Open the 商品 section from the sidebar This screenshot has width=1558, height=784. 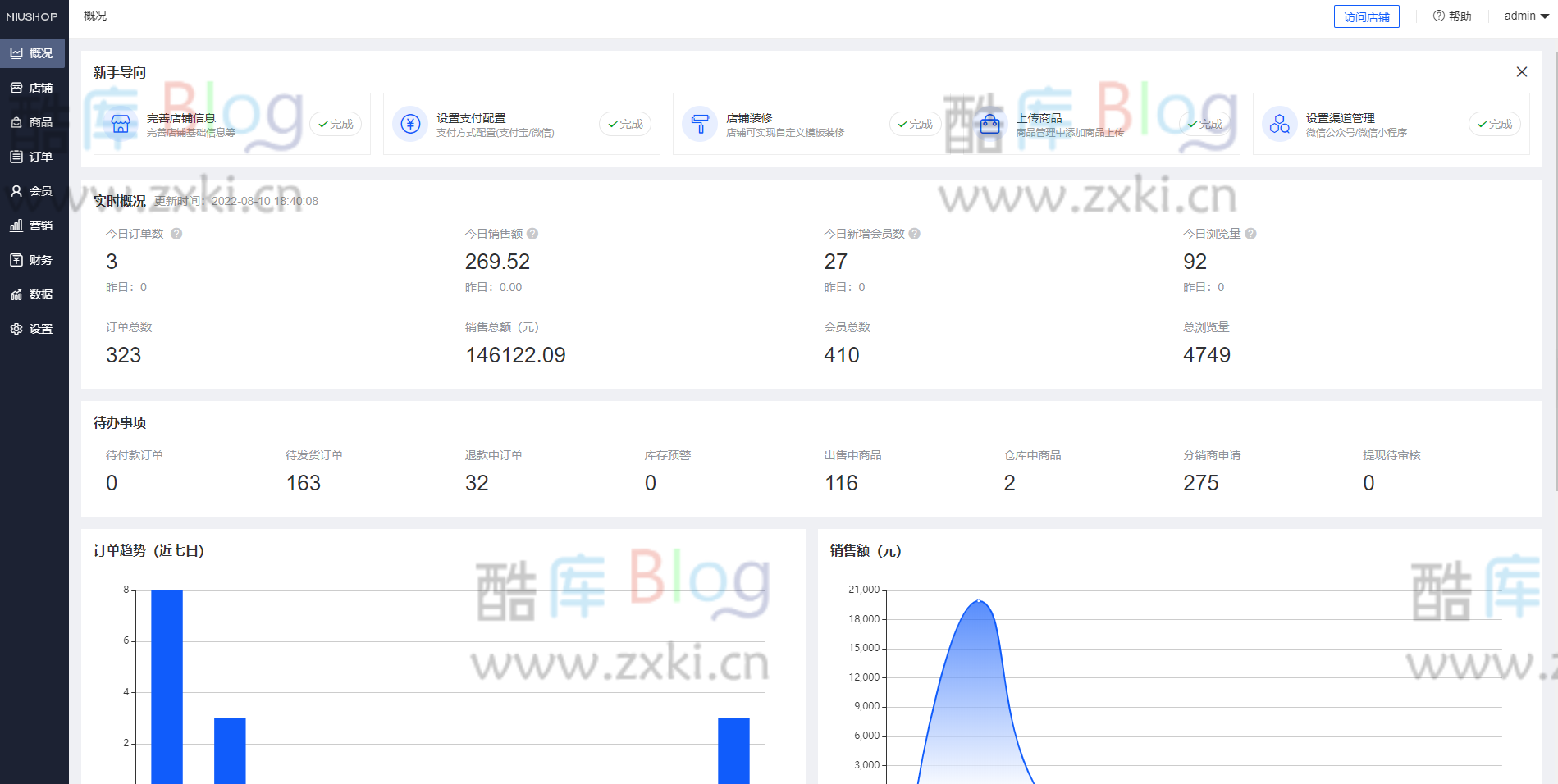(34, 121)
